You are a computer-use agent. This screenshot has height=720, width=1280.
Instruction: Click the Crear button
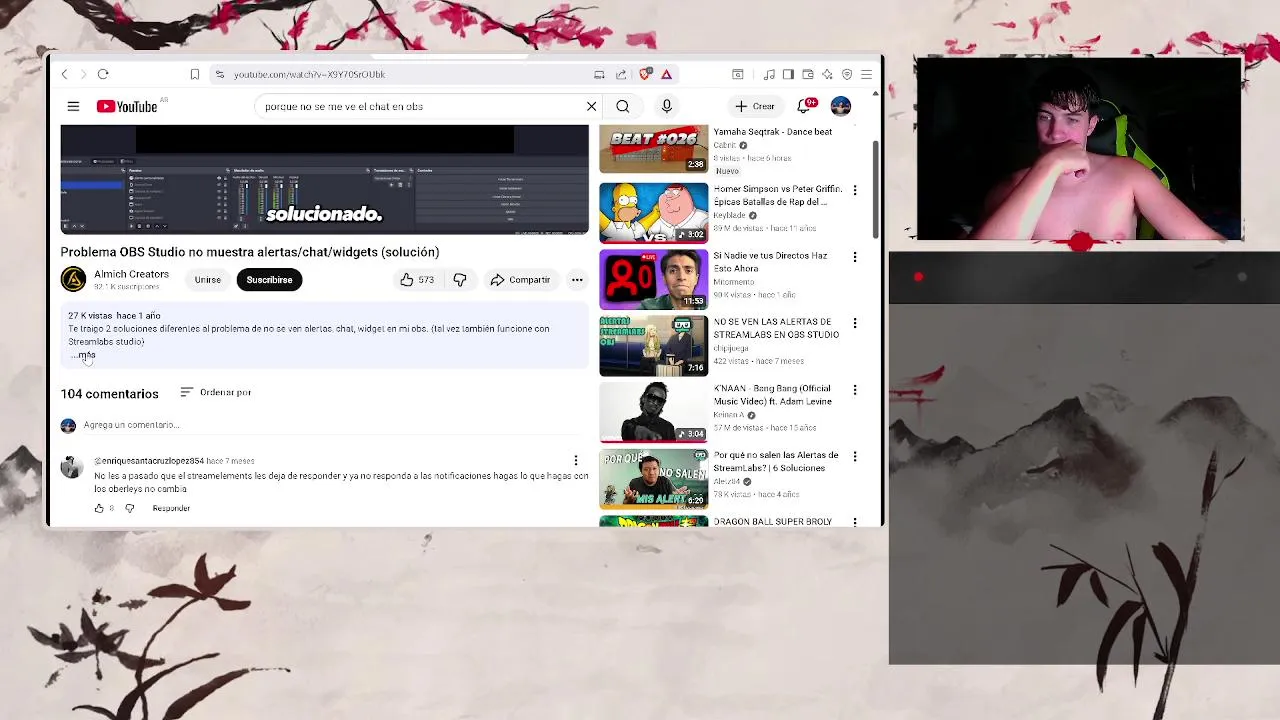pos(755,106)
